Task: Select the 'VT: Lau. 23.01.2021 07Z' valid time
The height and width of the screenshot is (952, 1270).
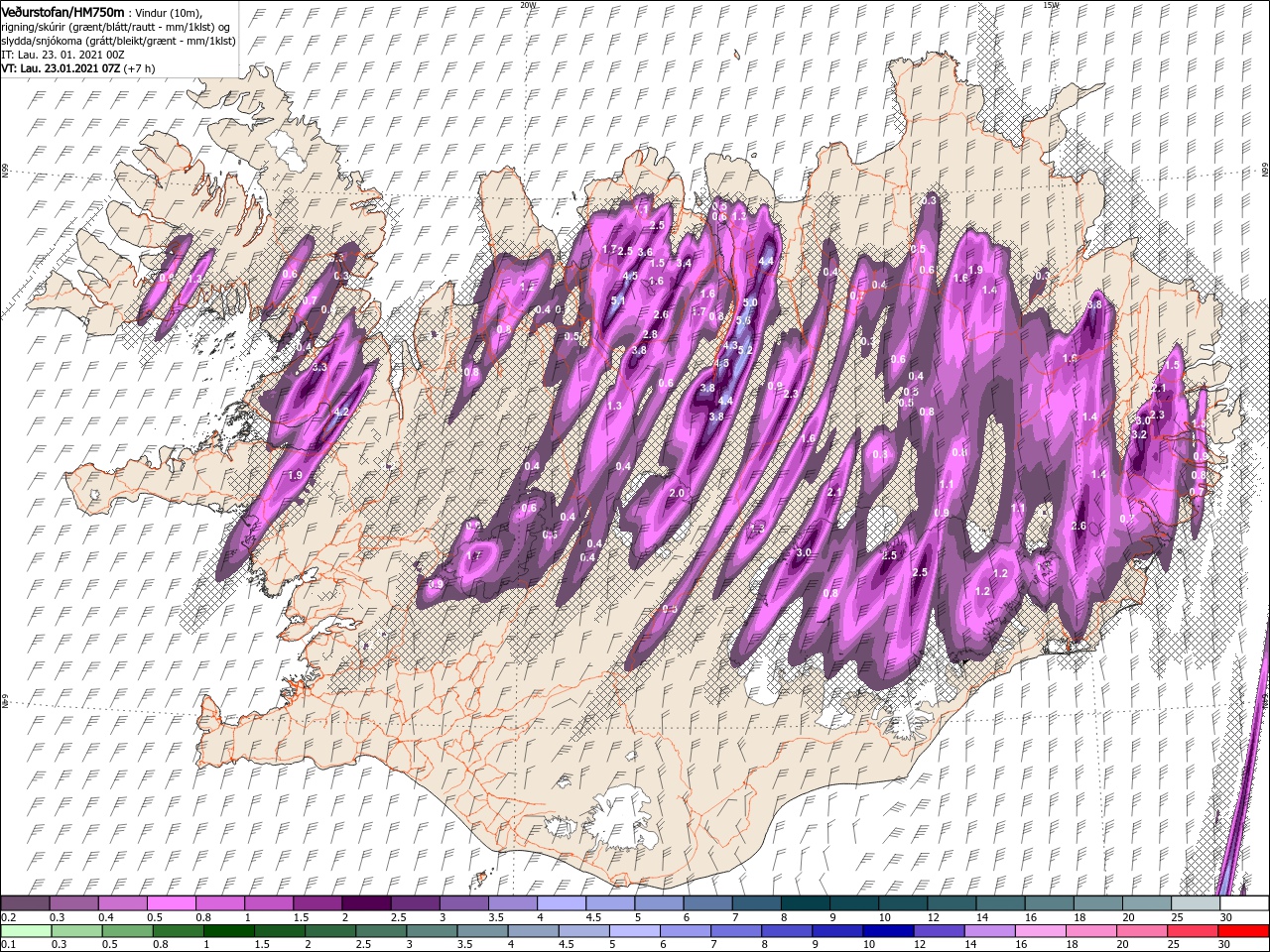Action: pos(60,68)
